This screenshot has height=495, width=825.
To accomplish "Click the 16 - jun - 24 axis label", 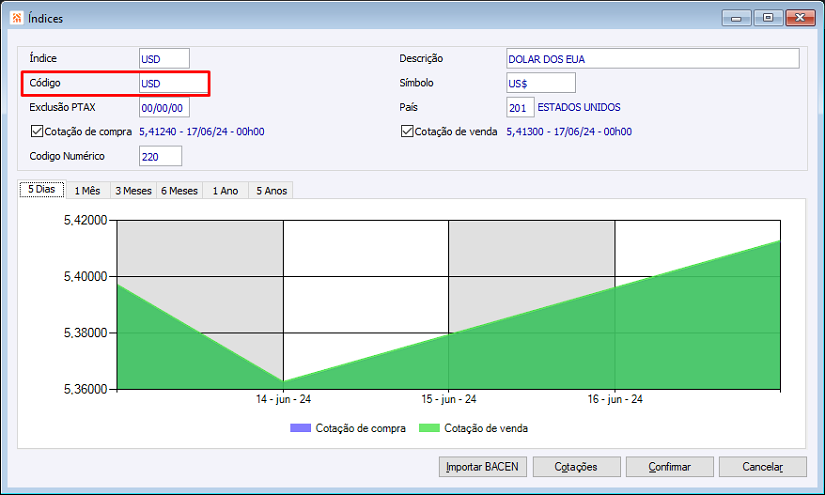I will (615, 399).
